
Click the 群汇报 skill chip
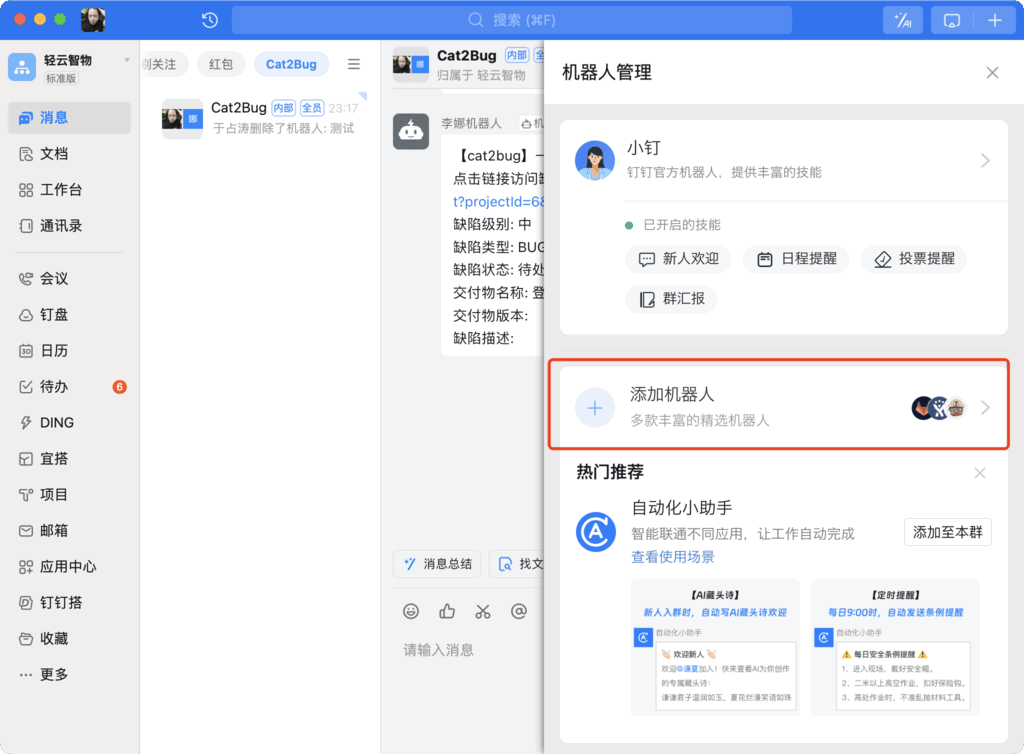(671, 299)
